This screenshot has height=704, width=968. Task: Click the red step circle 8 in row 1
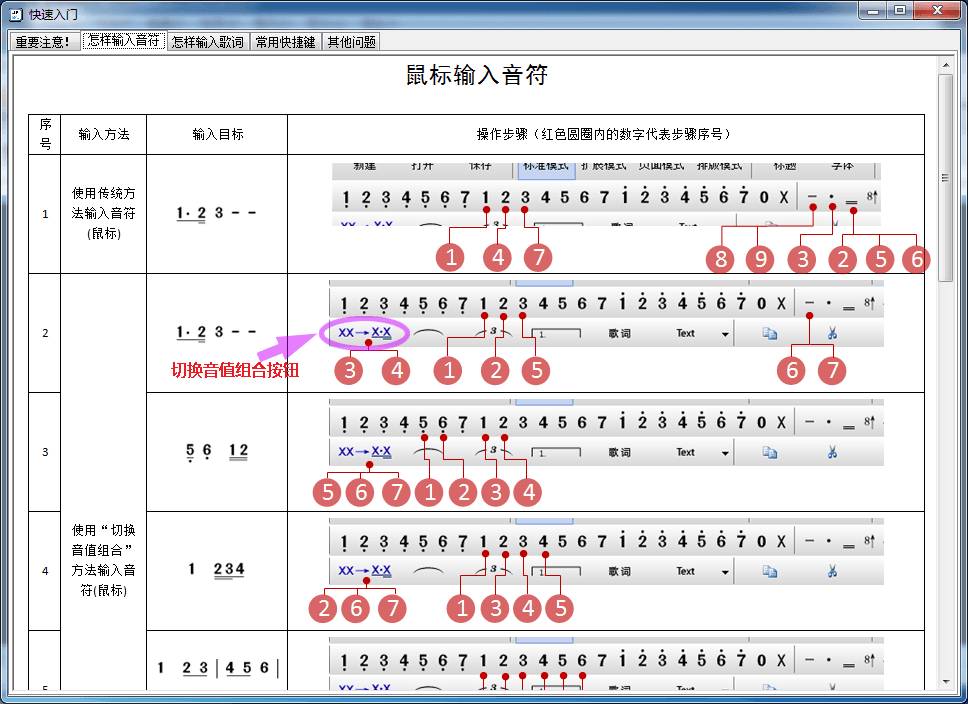tap(720, 258)
